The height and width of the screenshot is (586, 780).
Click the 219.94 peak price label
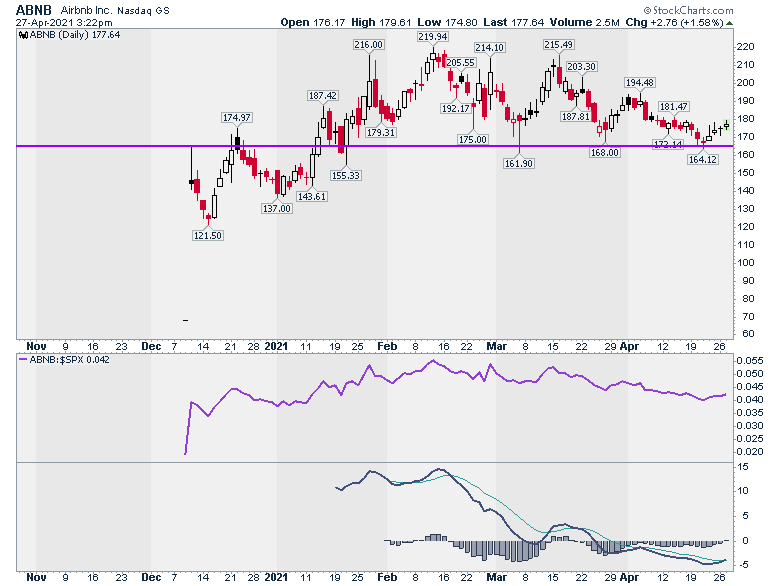[x=433, y=37]
